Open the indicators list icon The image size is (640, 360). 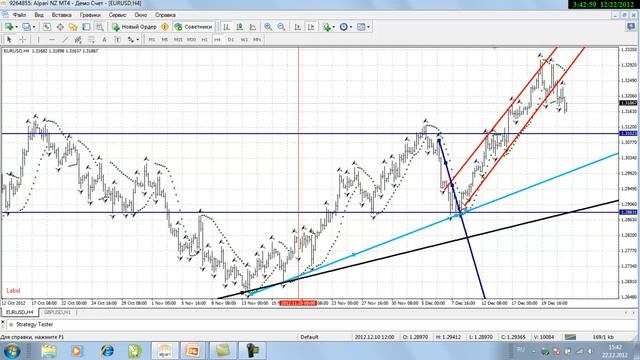[326, 27]
